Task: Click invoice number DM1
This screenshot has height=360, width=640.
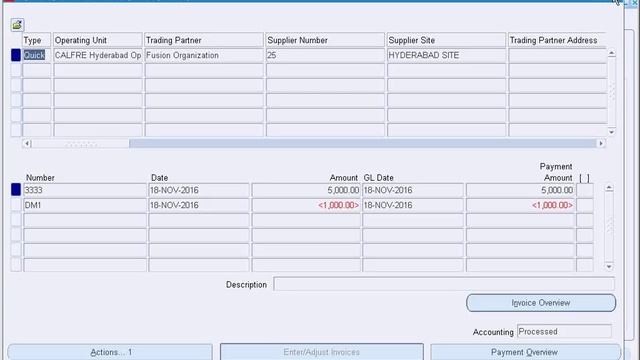Action: pyautogui.click(x=85, y=205)
